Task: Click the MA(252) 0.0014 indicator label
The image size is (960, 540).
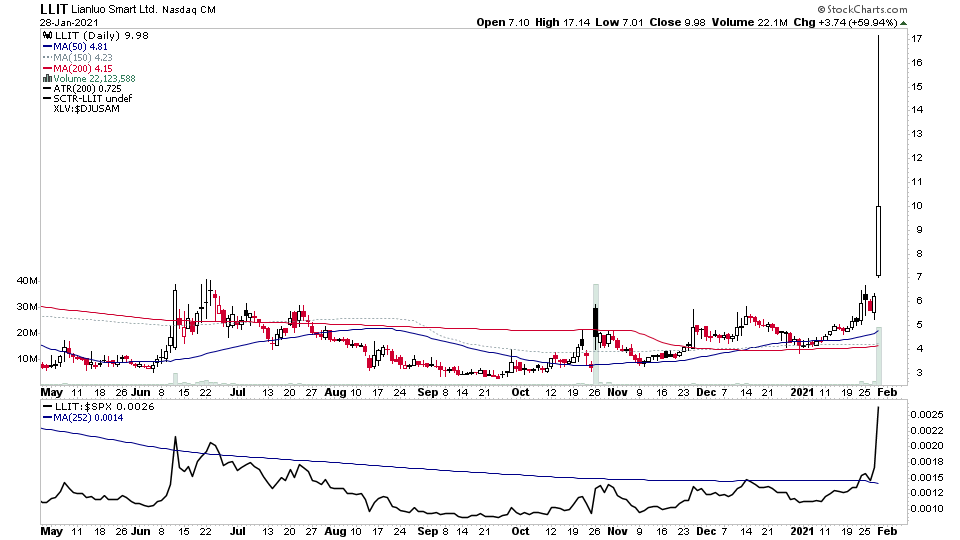Action: click(x=88, y=418)
